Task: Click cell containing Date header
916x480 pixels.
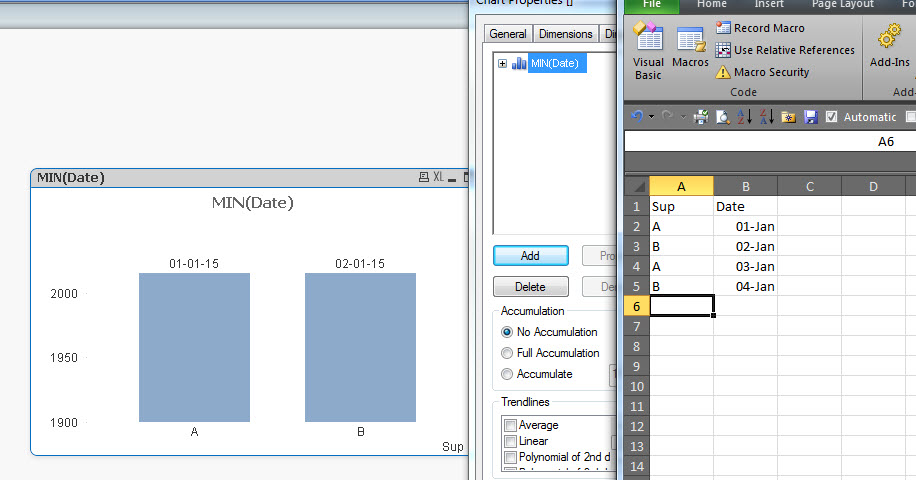Action: click(x=745, y=207)
